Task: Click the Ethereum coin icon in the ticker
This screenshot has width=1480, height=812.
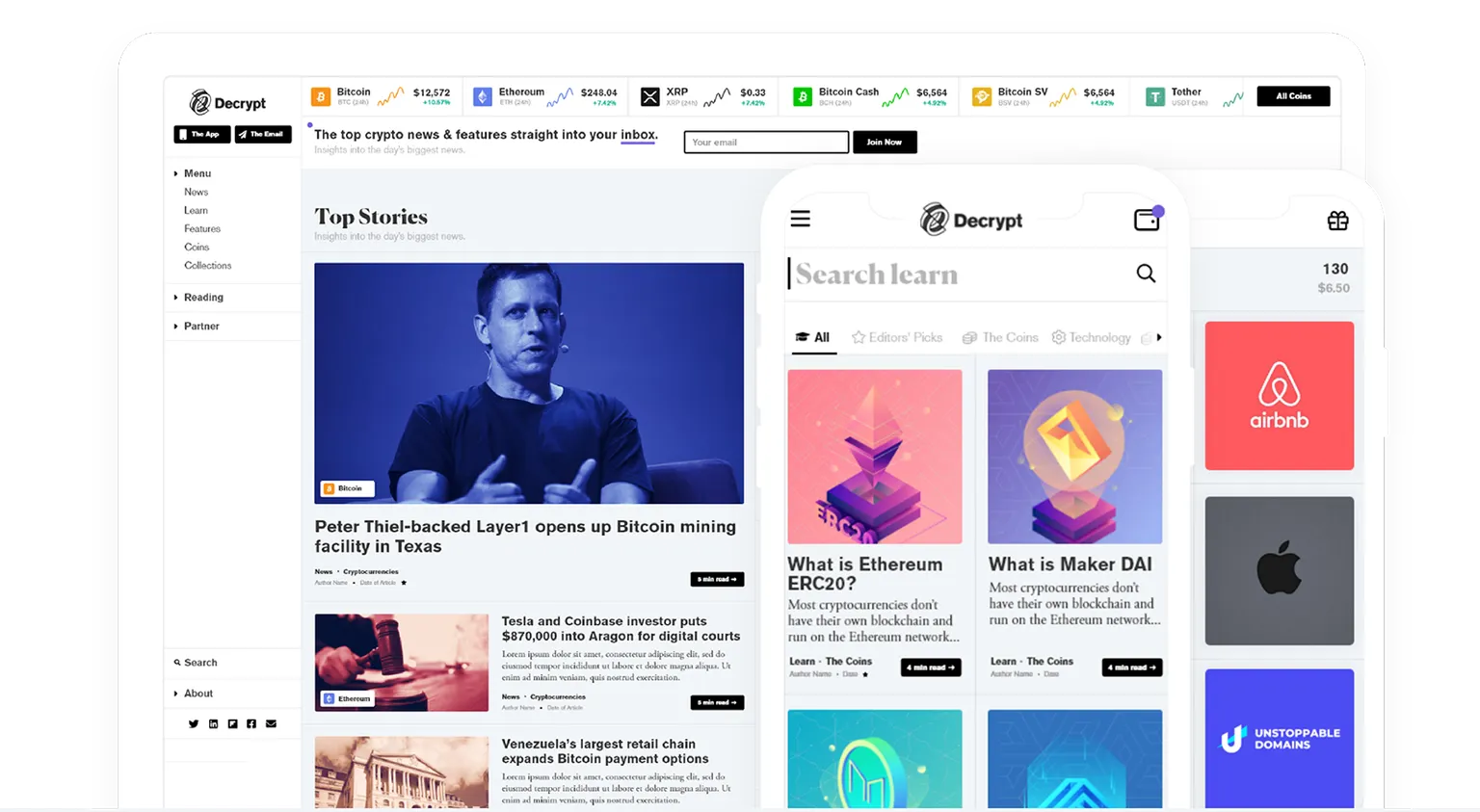Action: click(x=483, y=96)
